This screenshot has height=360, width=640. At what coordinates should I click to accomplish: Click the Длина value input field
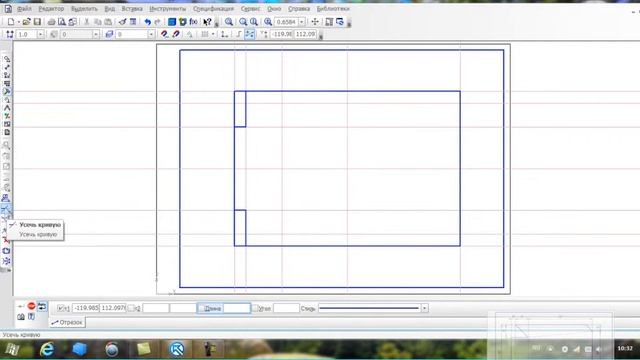(236, 308)
